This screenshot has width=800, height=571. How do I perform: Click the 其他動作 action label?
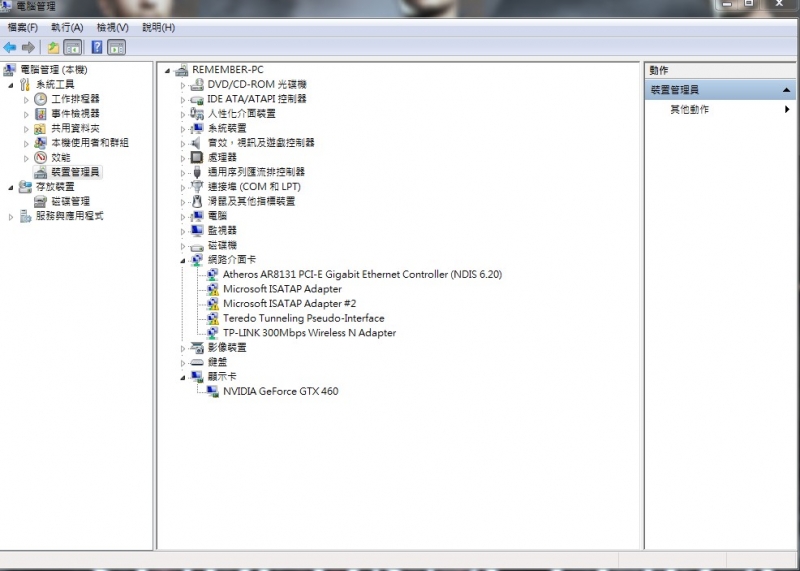point(689,109)
